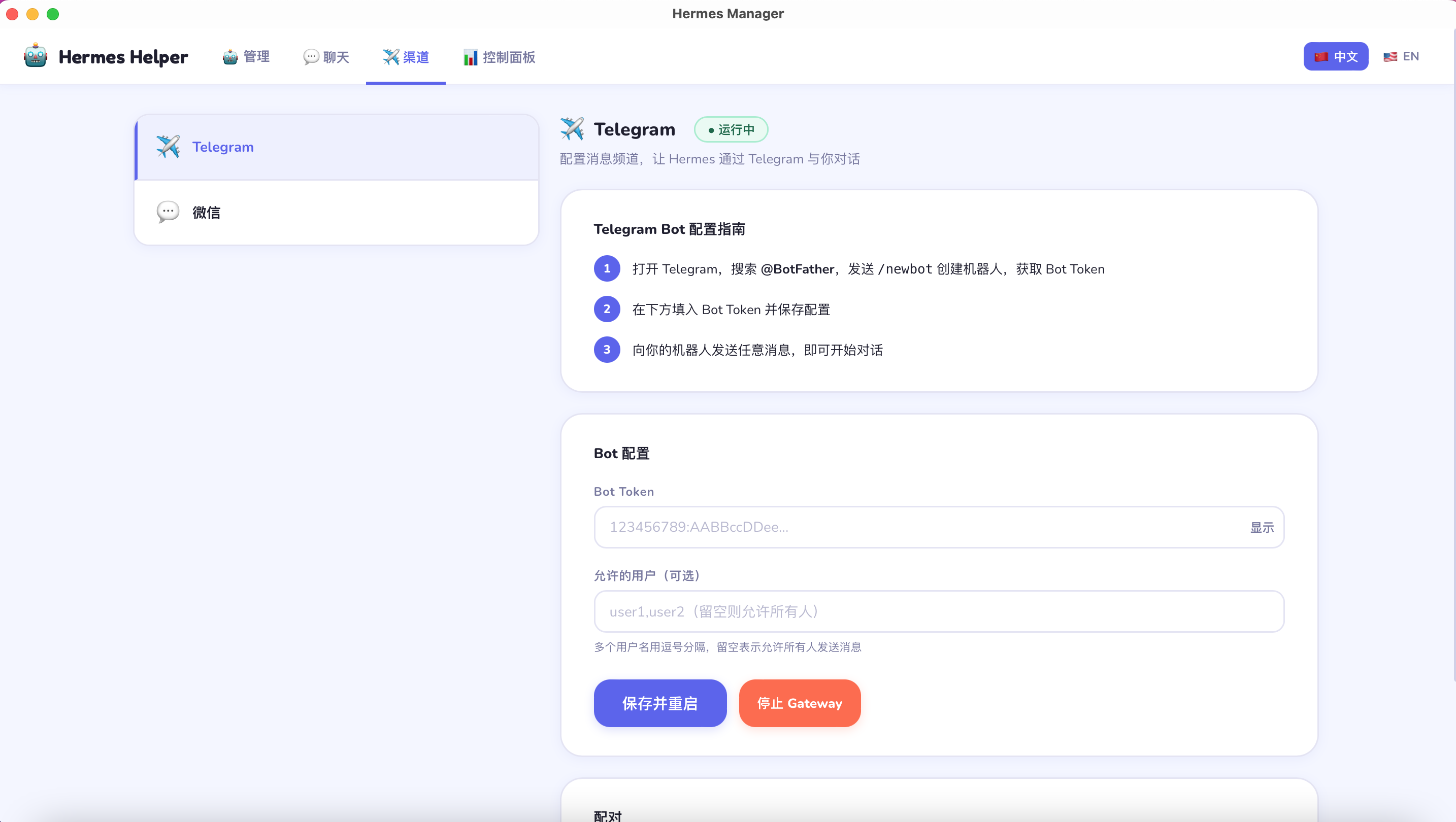Click the airplane icon in the Telegram sidebar entry
Screen dimensions: 1456x822
click(168, 146)
